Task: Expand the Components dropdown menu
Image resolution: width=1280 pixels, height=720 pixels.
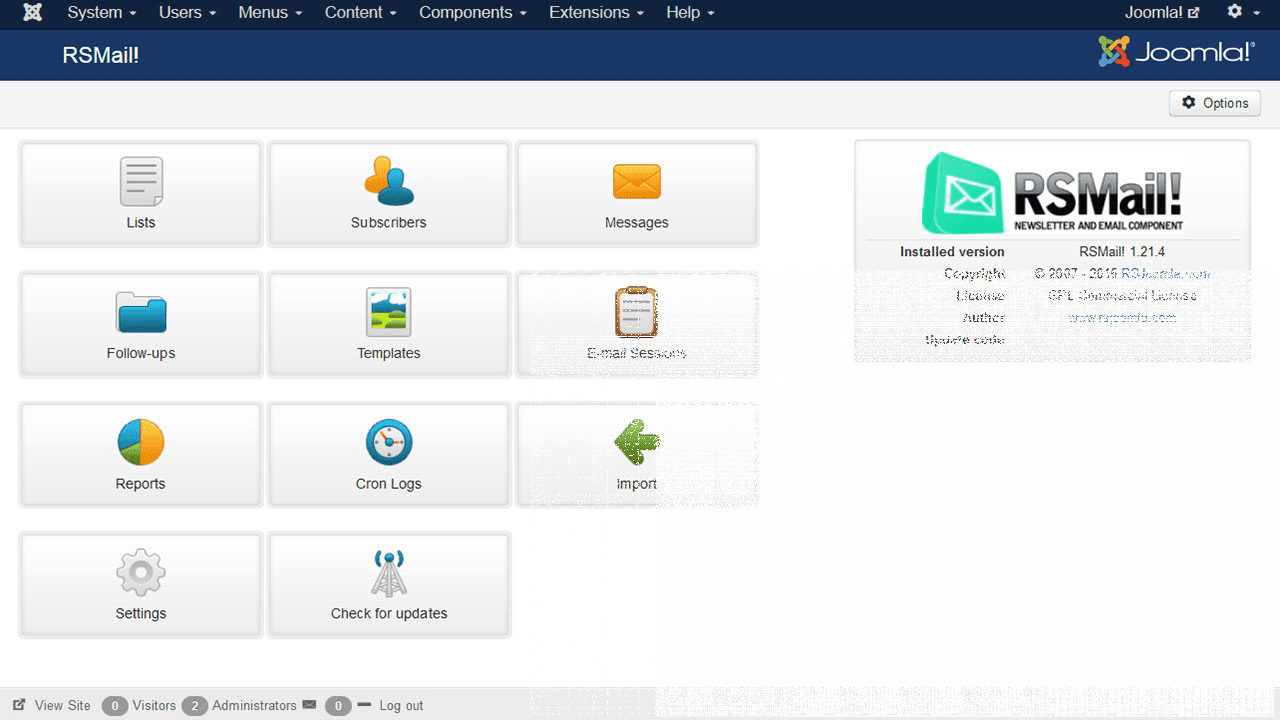Action: [x=473, y=13]
